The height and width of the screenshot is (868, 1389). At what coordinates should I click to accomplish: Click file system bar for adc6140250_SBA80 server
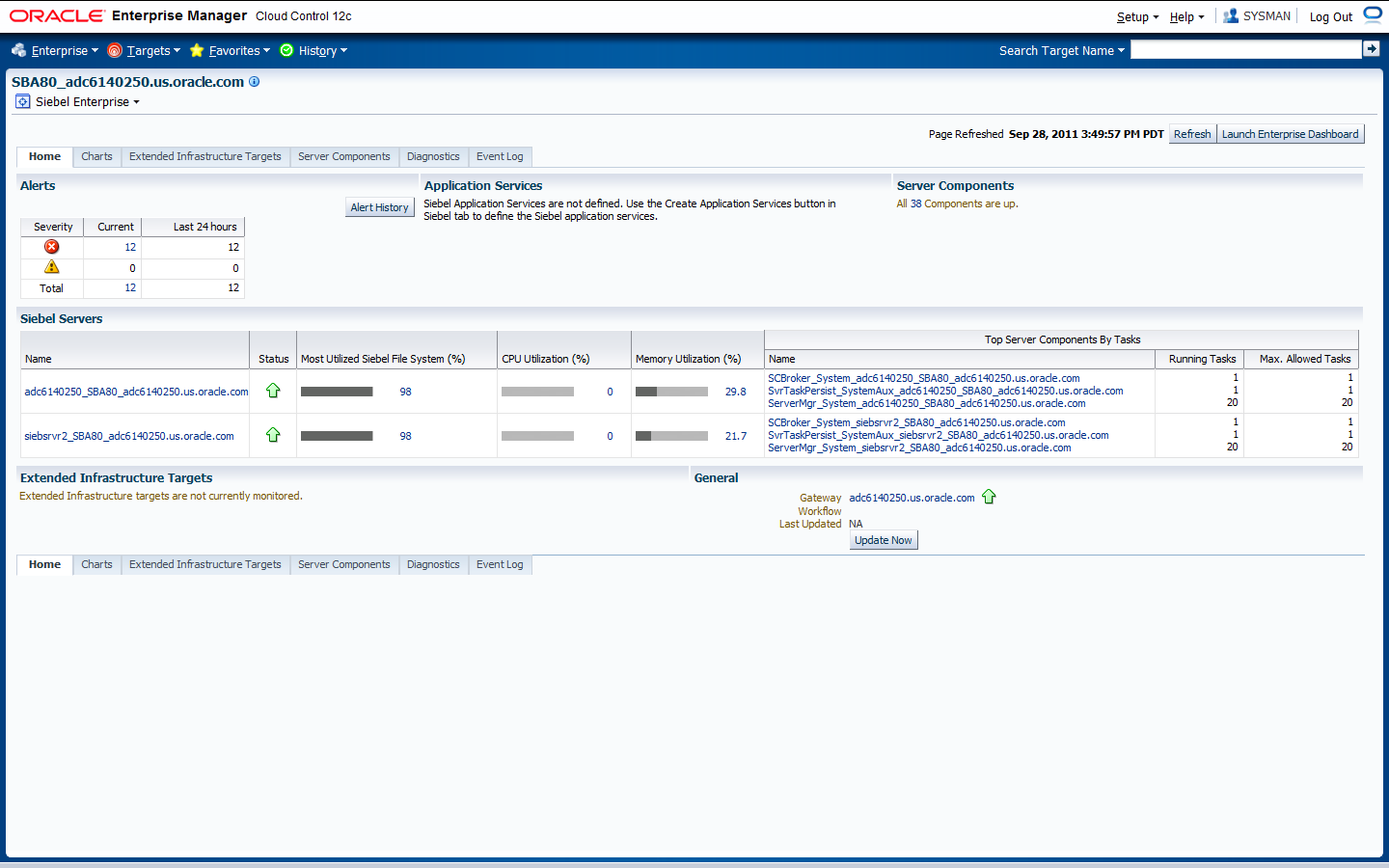tap(337, 392)
